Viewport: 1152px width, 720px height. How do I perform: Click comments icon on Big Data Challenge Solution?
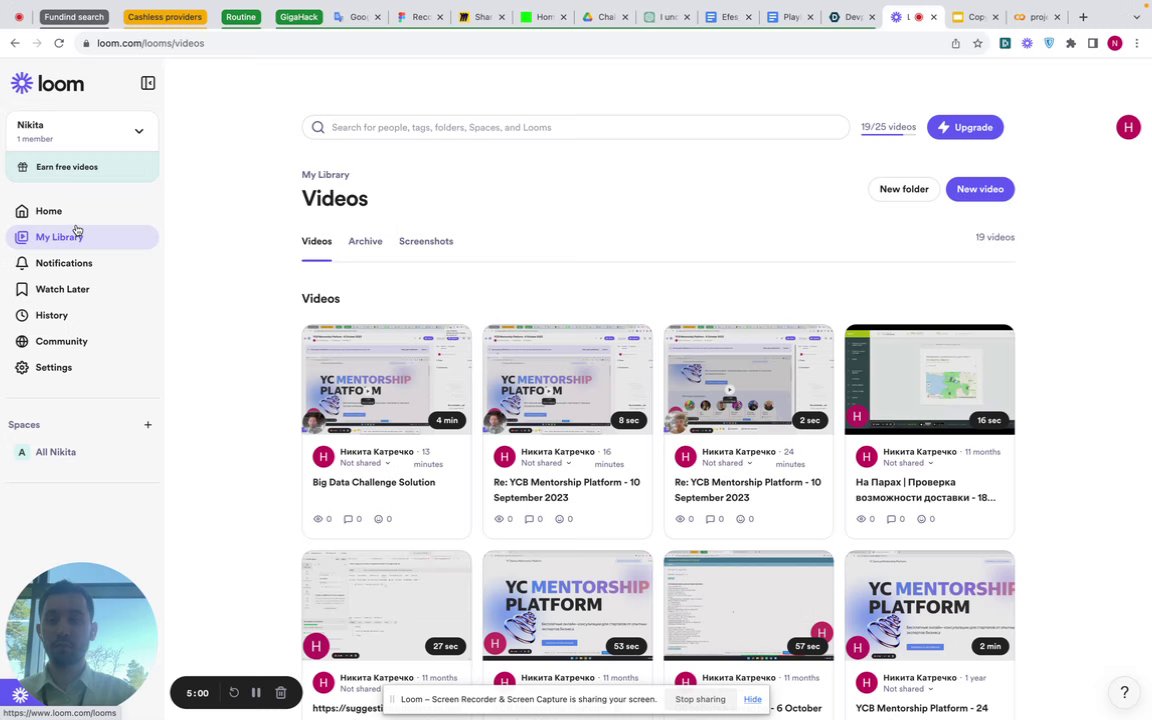coord(348,519)
